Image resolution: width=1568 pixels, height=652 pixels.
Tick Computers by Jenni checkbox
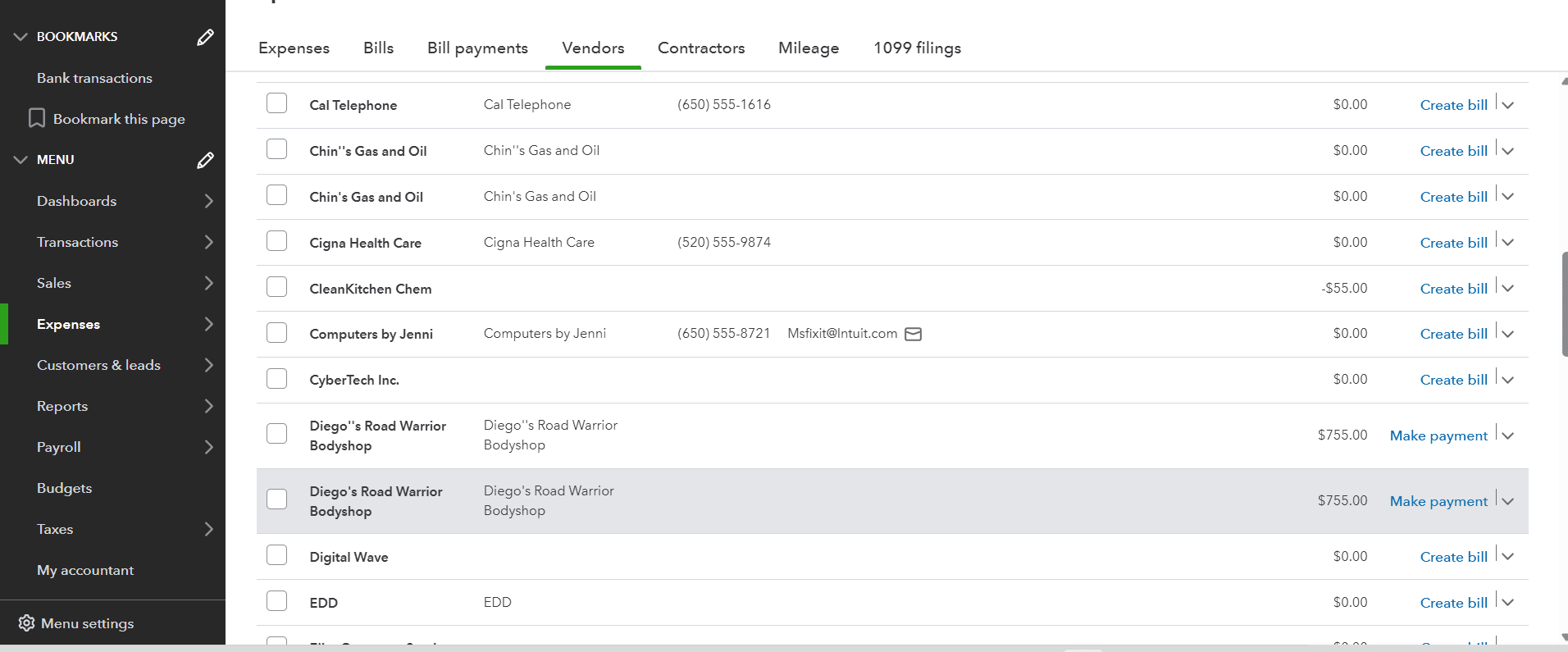(277, 333)
